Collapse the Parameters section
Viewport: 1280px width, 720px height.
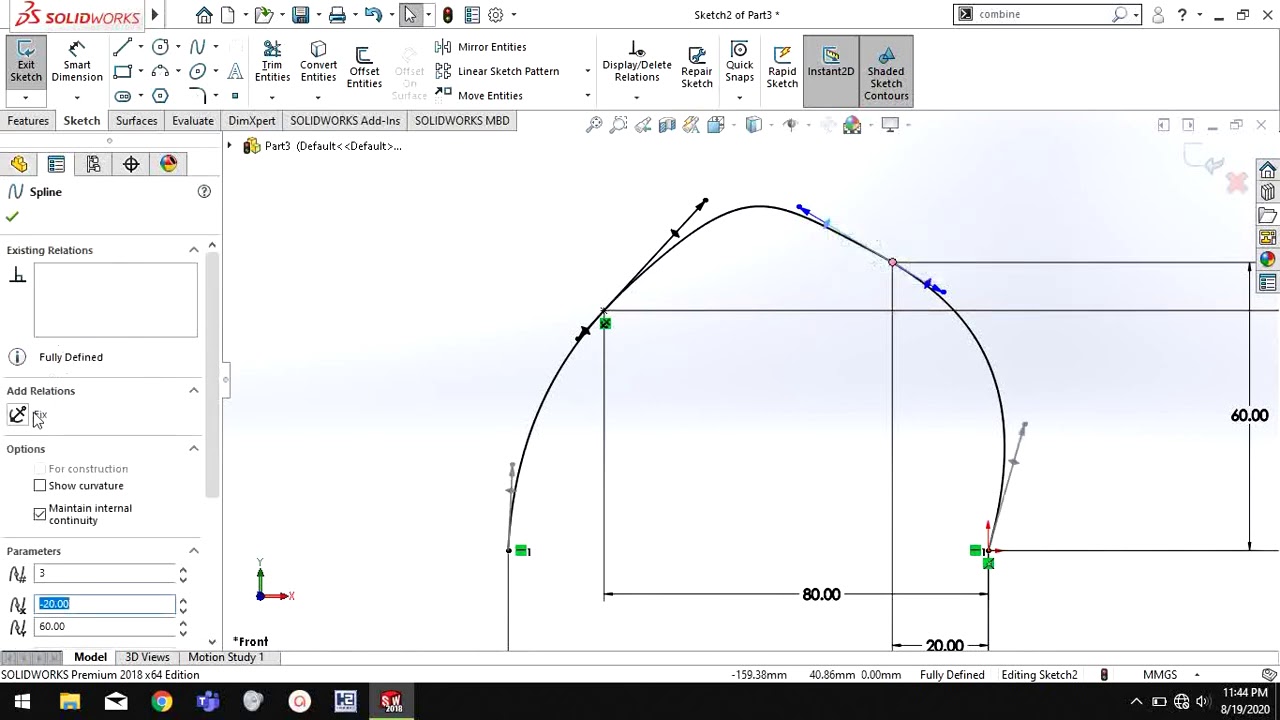[194, 551]
